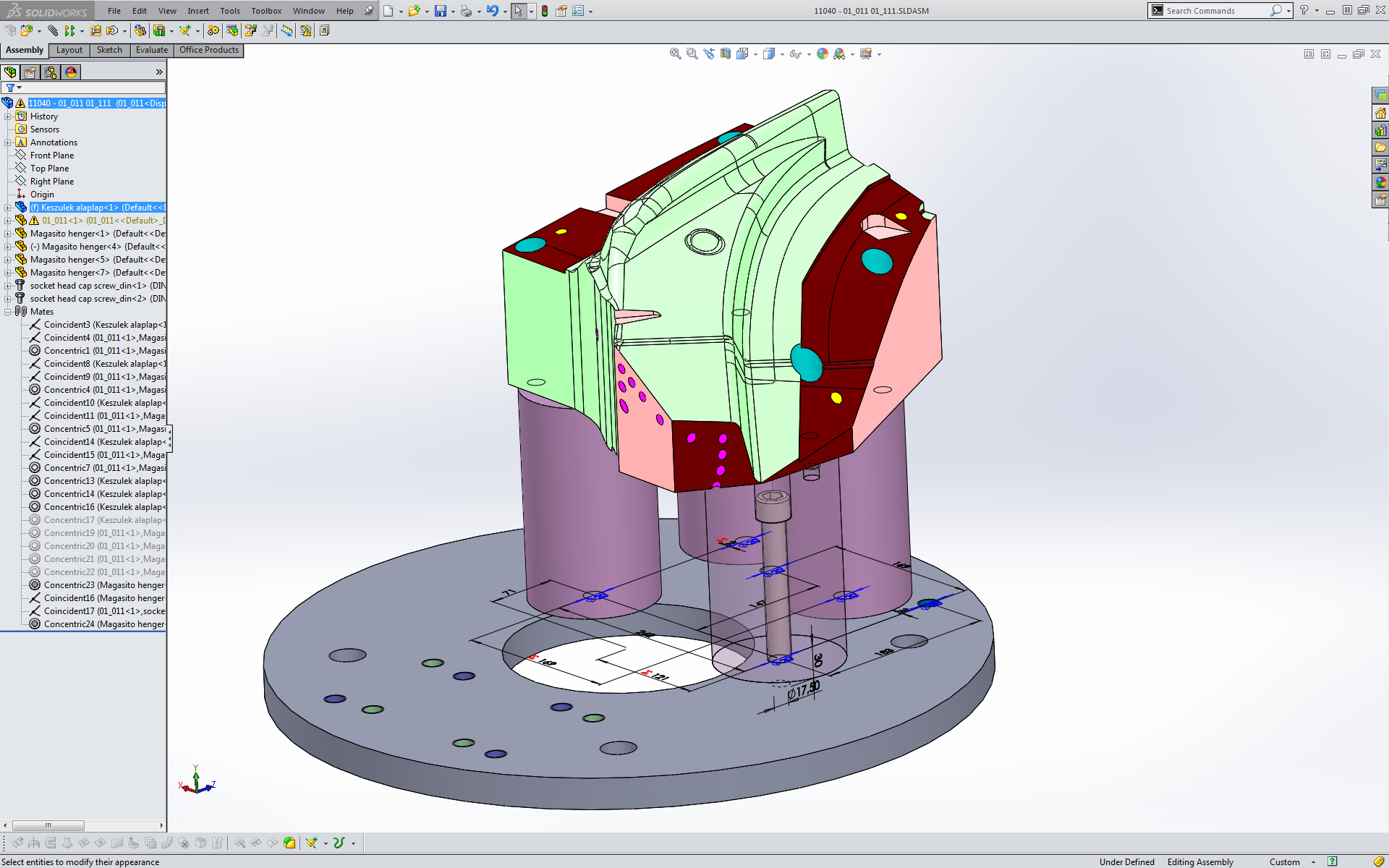Viewport: 1389px width, 868px height.
Task: Click the Under Defined status text
Action: point(1126,861)
